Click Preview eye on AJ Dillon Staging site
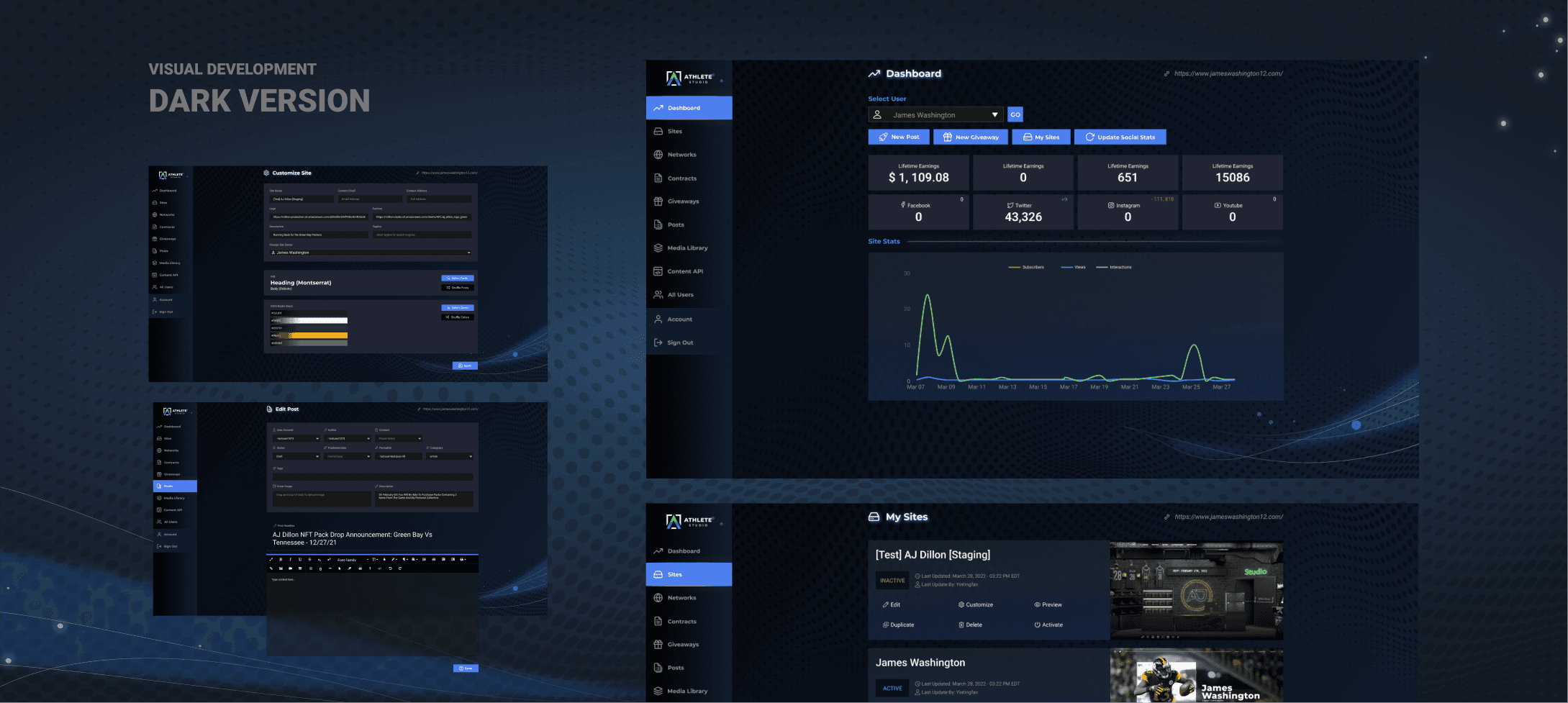This screenshot has height=703, width=1568. coord(1048,604)
